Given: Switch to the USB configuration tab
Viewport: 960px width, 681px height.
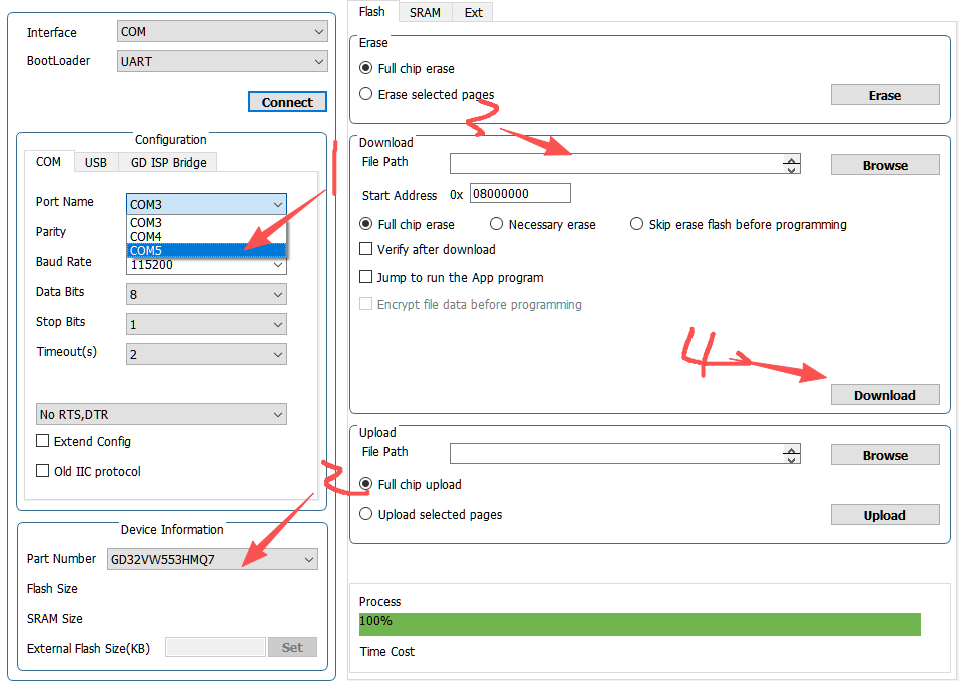Looking at the screenshot, I should [x=96, y=162].
